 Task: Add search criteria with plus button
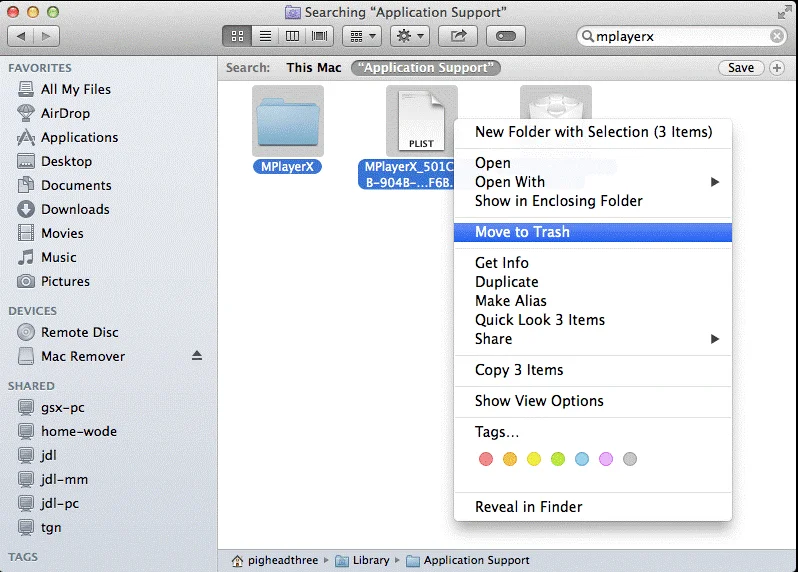777,68
